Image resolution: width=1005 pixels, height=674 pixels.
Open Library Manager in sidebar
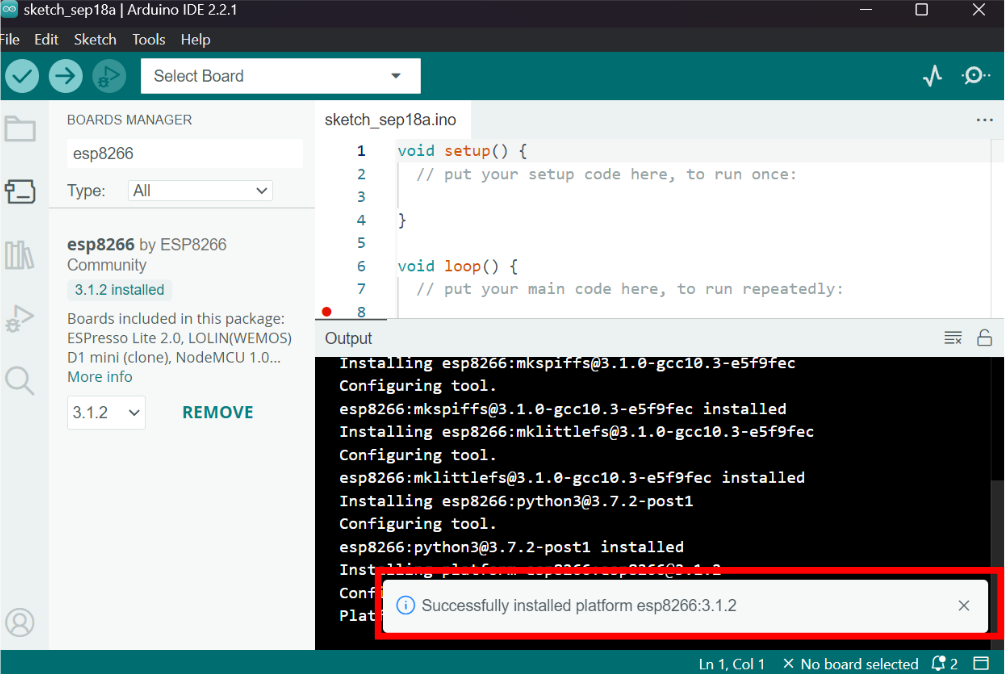(x=20, y=255)
